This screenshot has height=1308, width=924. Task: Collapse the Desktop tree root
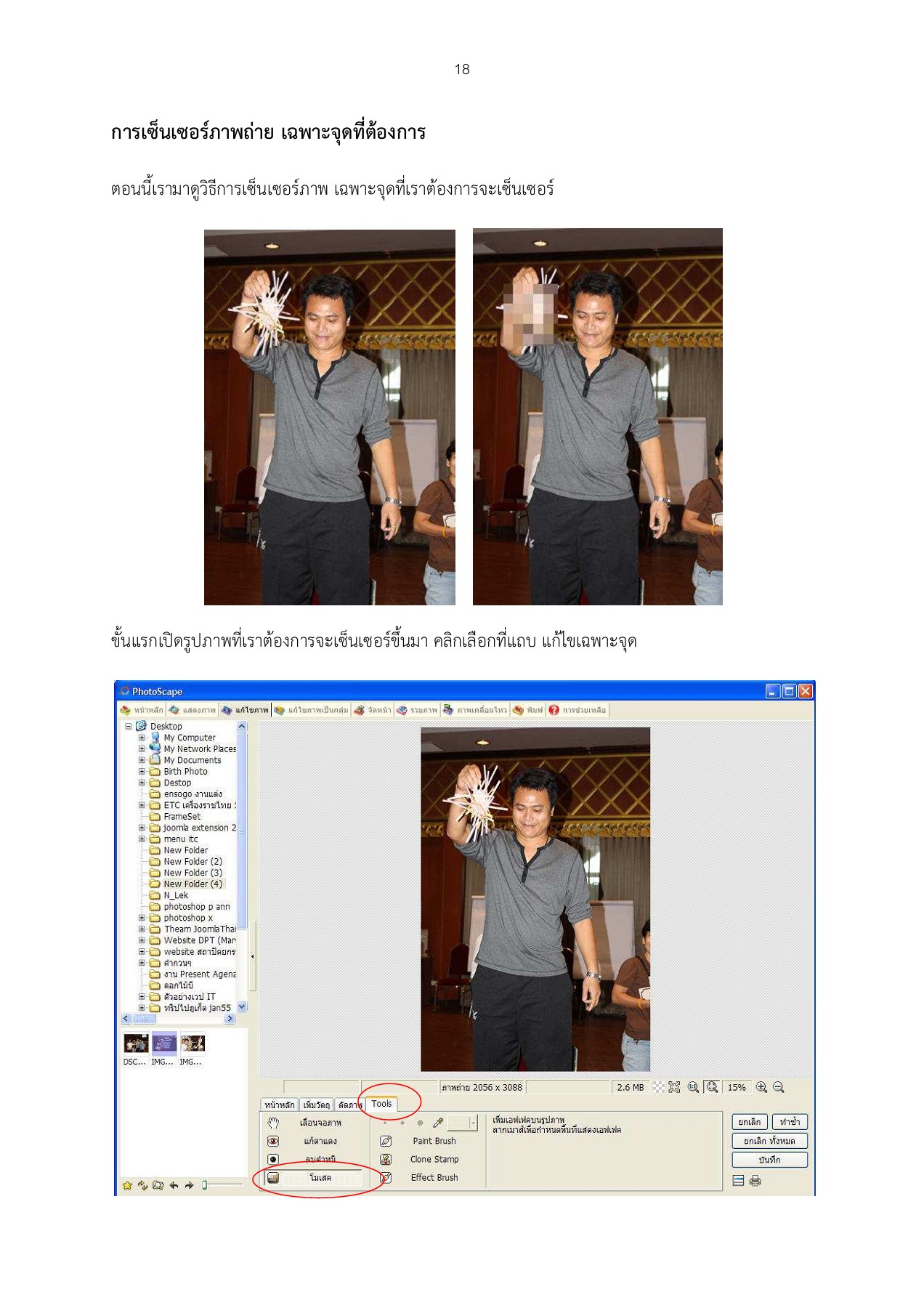pos(129,726)
